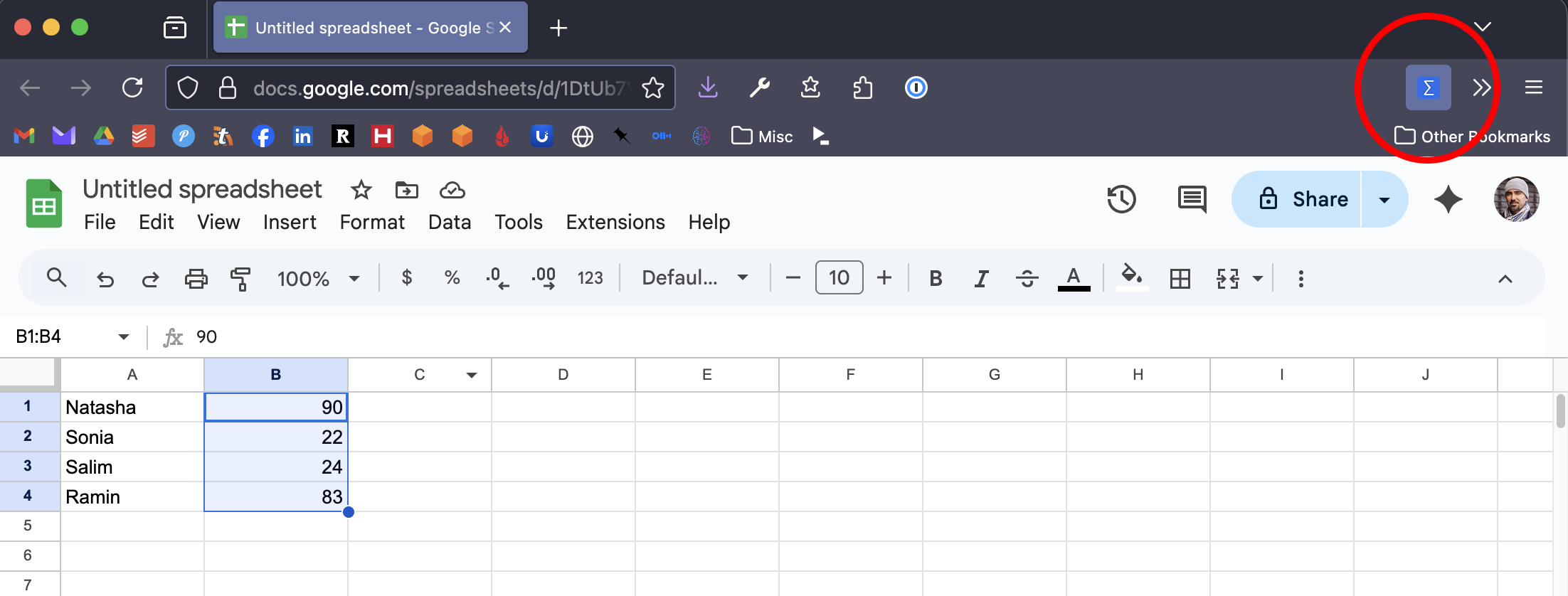Open version history clock icon
The image size is (1568, 596).
pos(1121,199)
